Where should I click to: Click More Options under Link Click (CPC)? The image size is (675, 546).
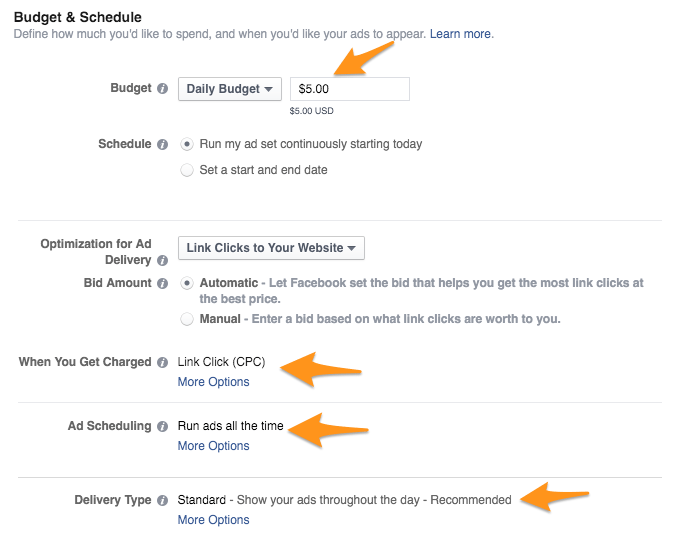pyautogui.click(x=214, y=382)
